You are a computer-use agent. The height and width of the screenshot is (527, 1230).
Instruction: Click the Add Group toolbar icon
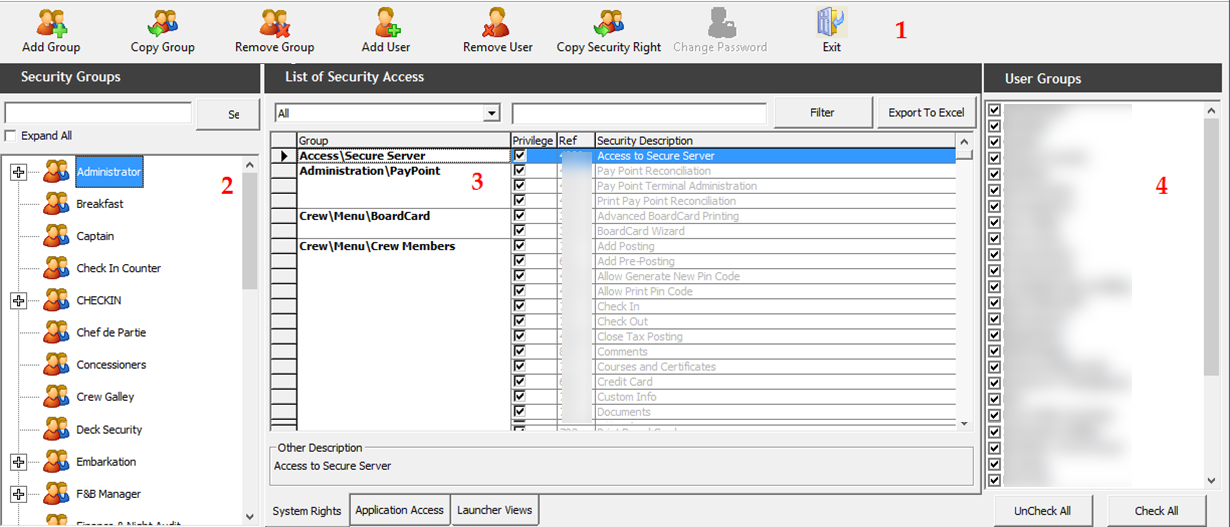pyautogui.click(x=51, y=22)
